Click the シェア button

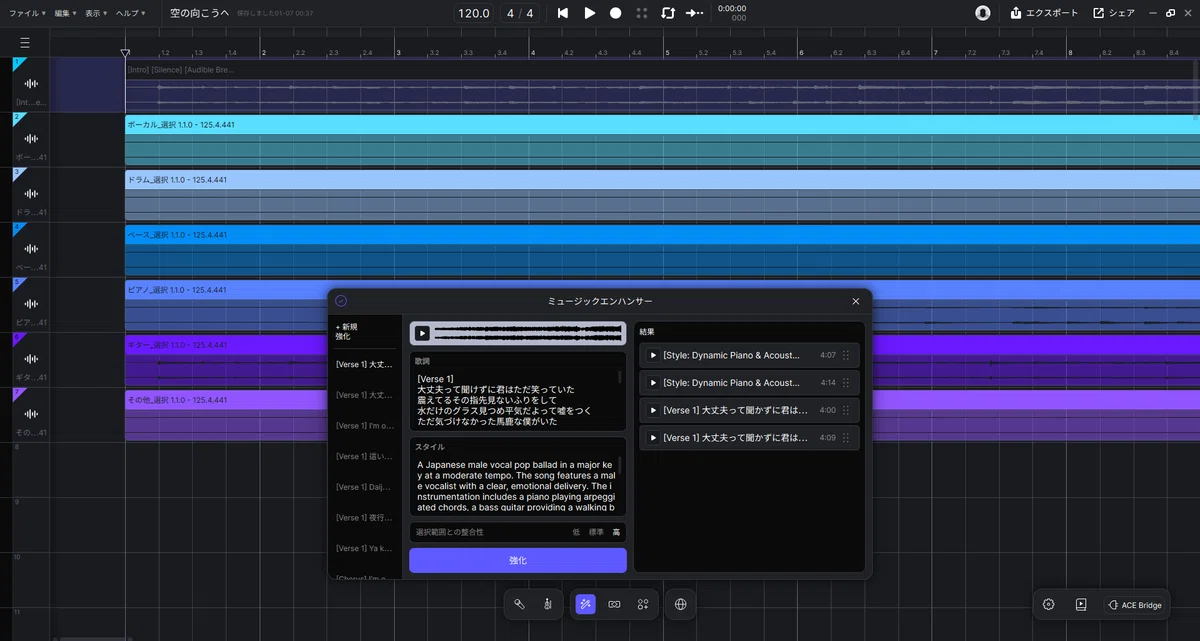(x=1114, y=13)
